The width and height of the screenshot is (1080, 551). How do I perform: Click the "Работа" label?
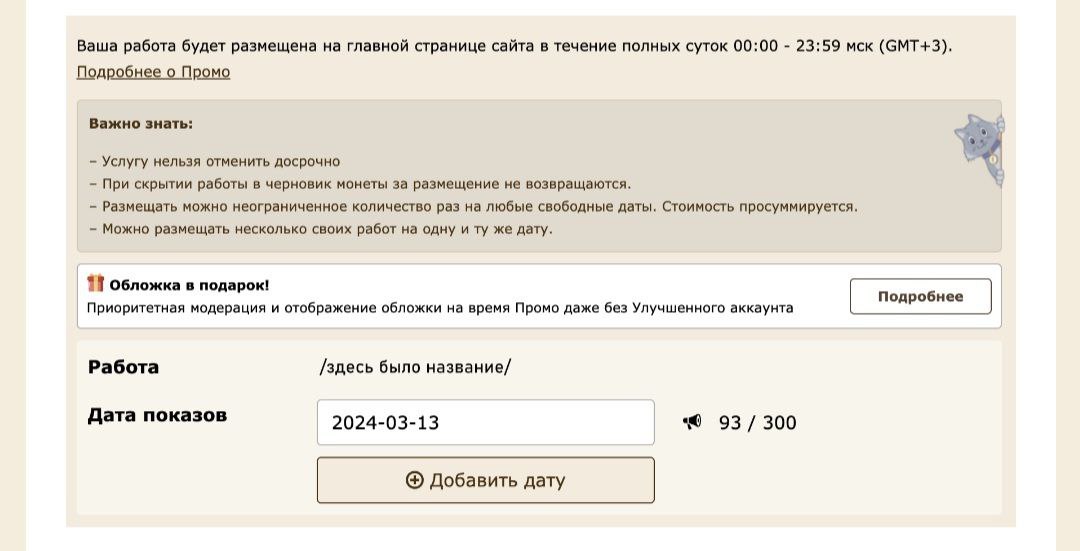[123, 367]
